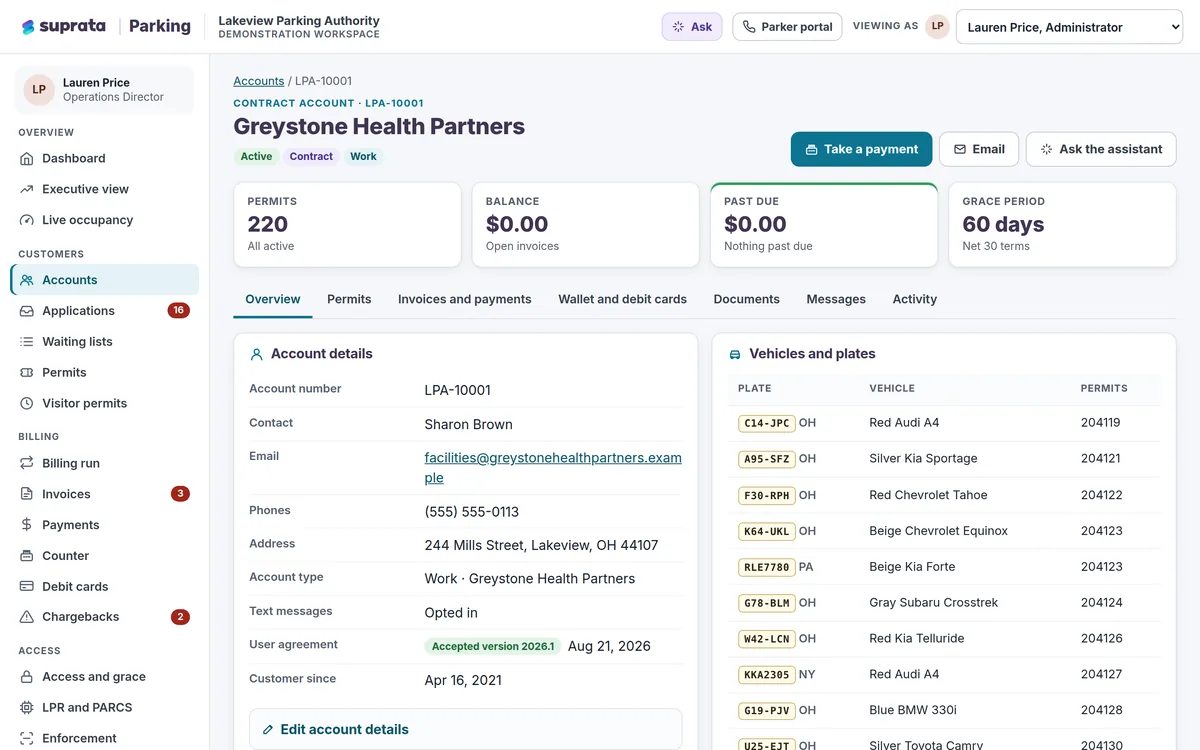
Task: Open the Chargebacks warning icon
Action: tap(27, 617)
